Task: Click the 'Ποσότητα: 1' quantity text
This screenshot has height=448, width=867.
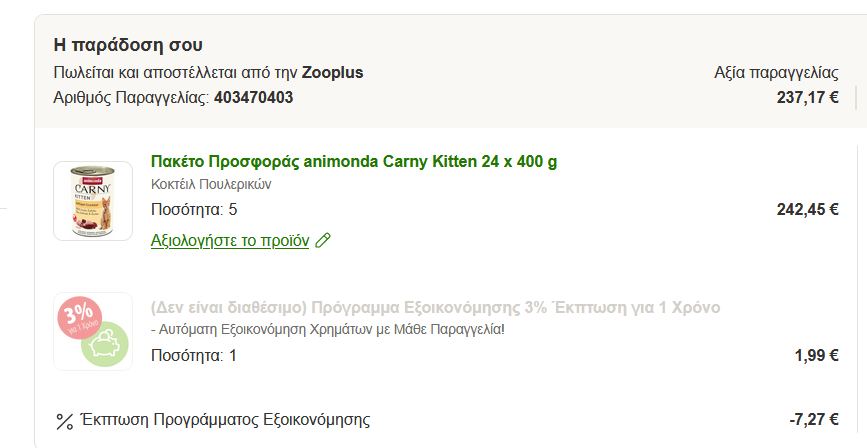Action: click(194, 355)
